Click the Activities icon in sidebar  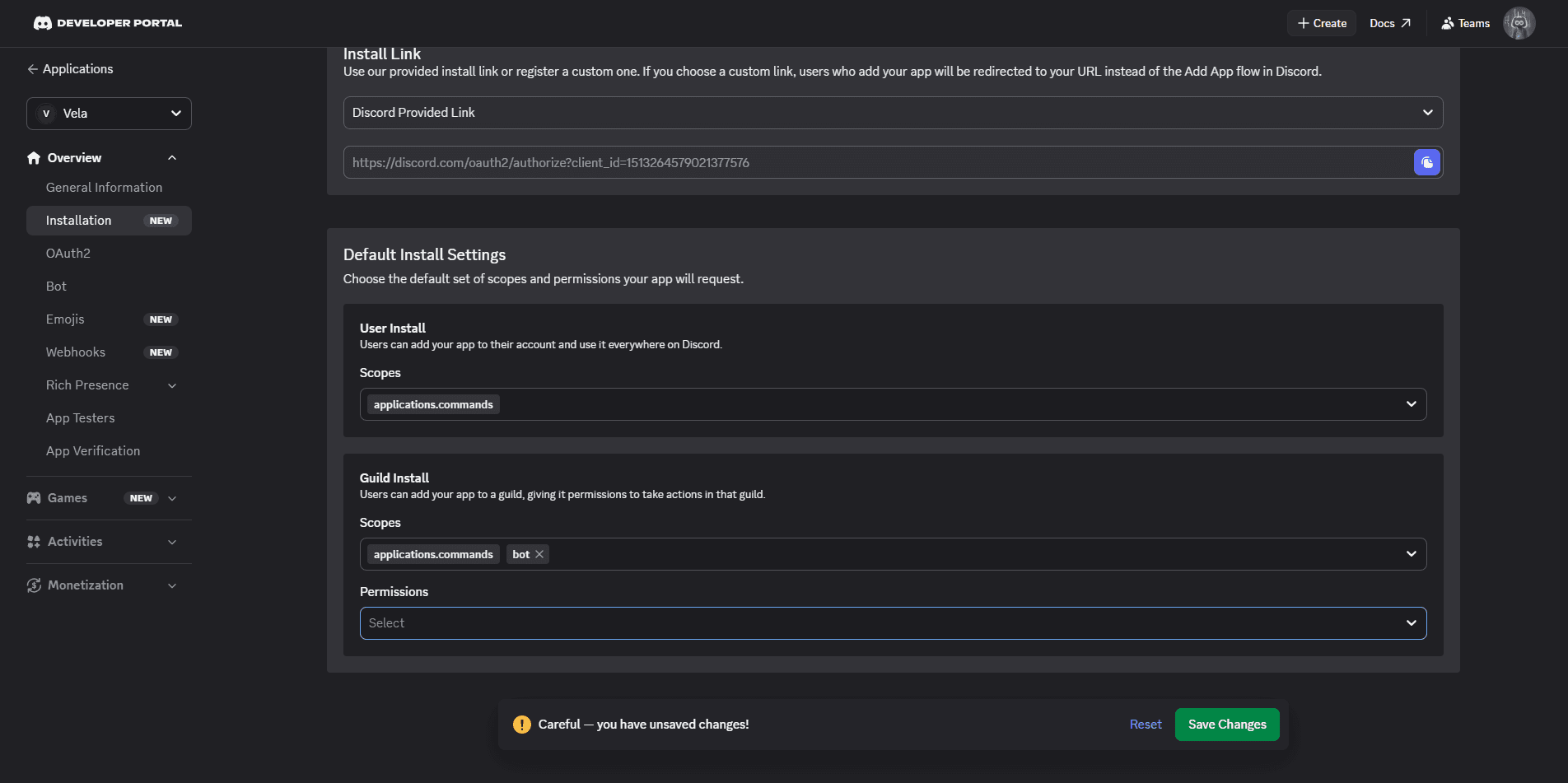pyautogui.click(x=34, y=542)
